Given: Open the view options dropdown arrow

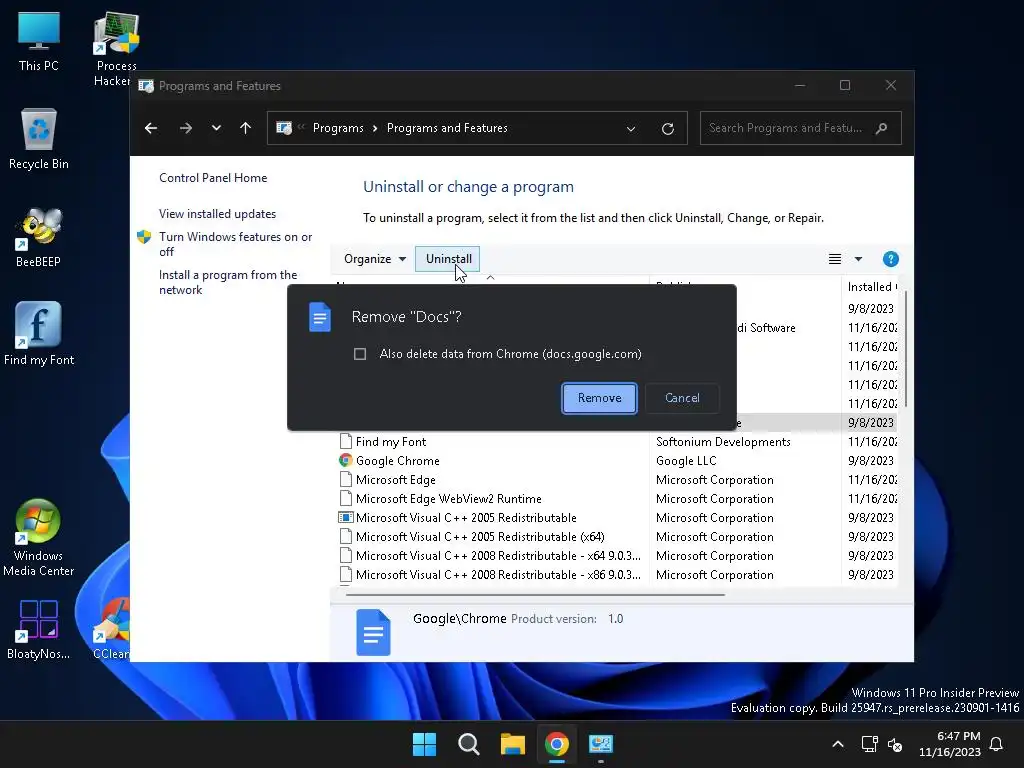Looking at the screenshot, I should [858, 259].
